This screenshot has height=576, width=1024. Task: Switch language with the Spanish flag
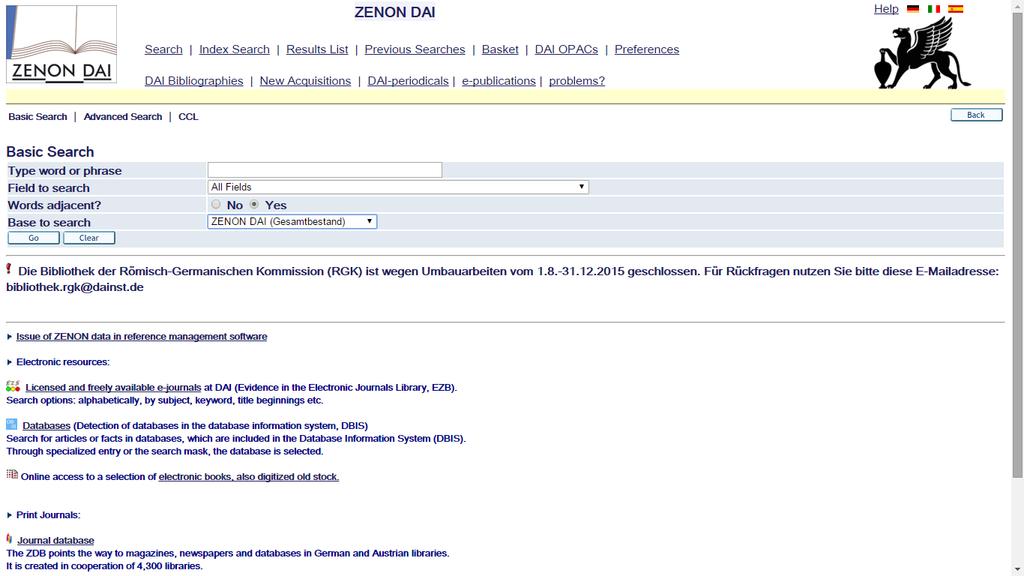(955, 9)
